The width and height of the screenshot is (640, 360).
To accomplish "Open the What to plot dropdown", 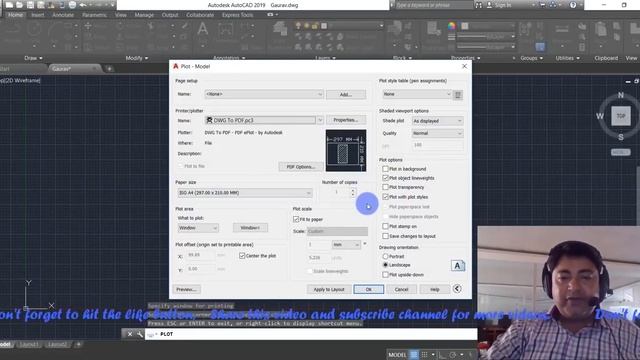I will pyautogui.click(x=198, y=228).
